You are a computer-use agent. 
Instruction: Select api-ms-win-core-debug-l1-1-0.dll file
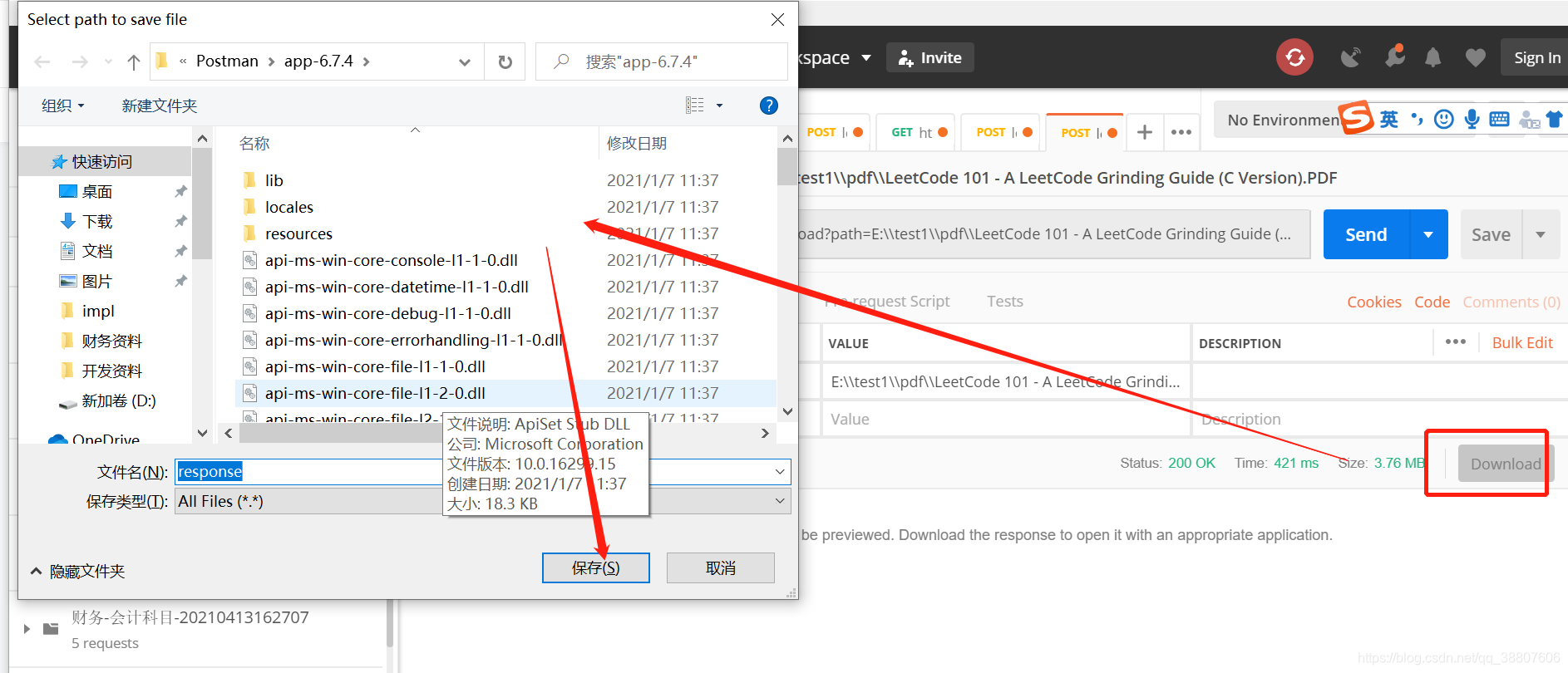coord(387,313)
